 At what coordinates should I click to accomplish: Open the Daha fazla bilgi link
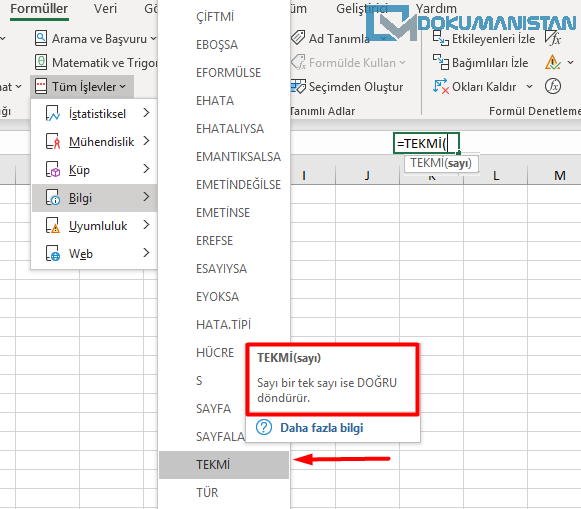[321, 428]
